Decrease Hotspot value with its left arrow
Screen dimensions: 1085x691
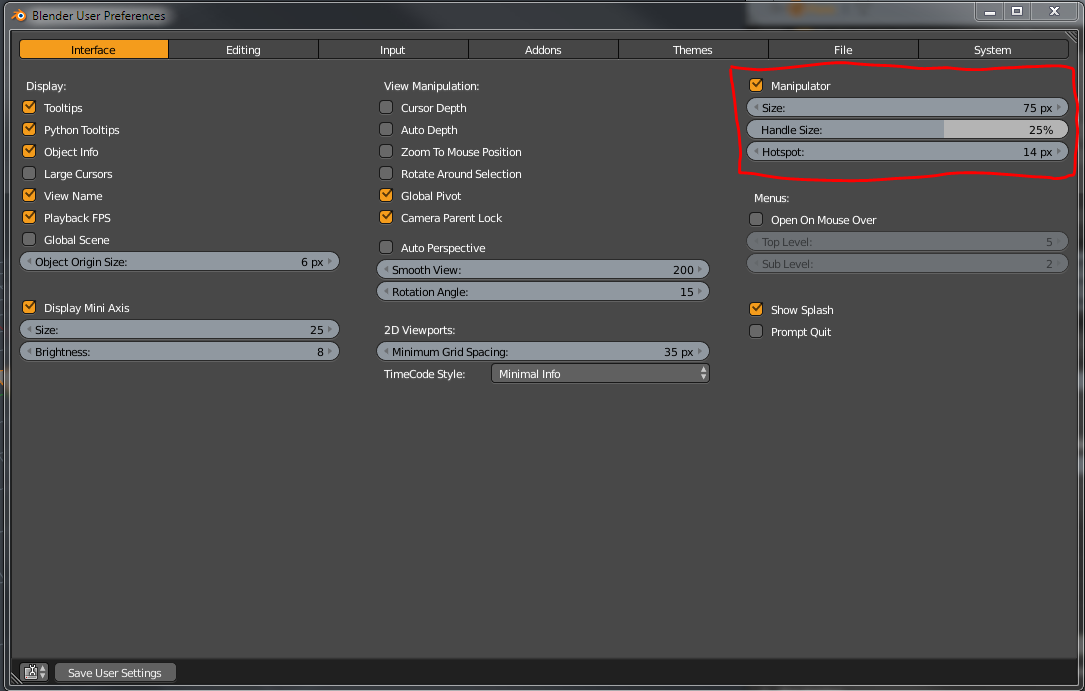(755, 152)
